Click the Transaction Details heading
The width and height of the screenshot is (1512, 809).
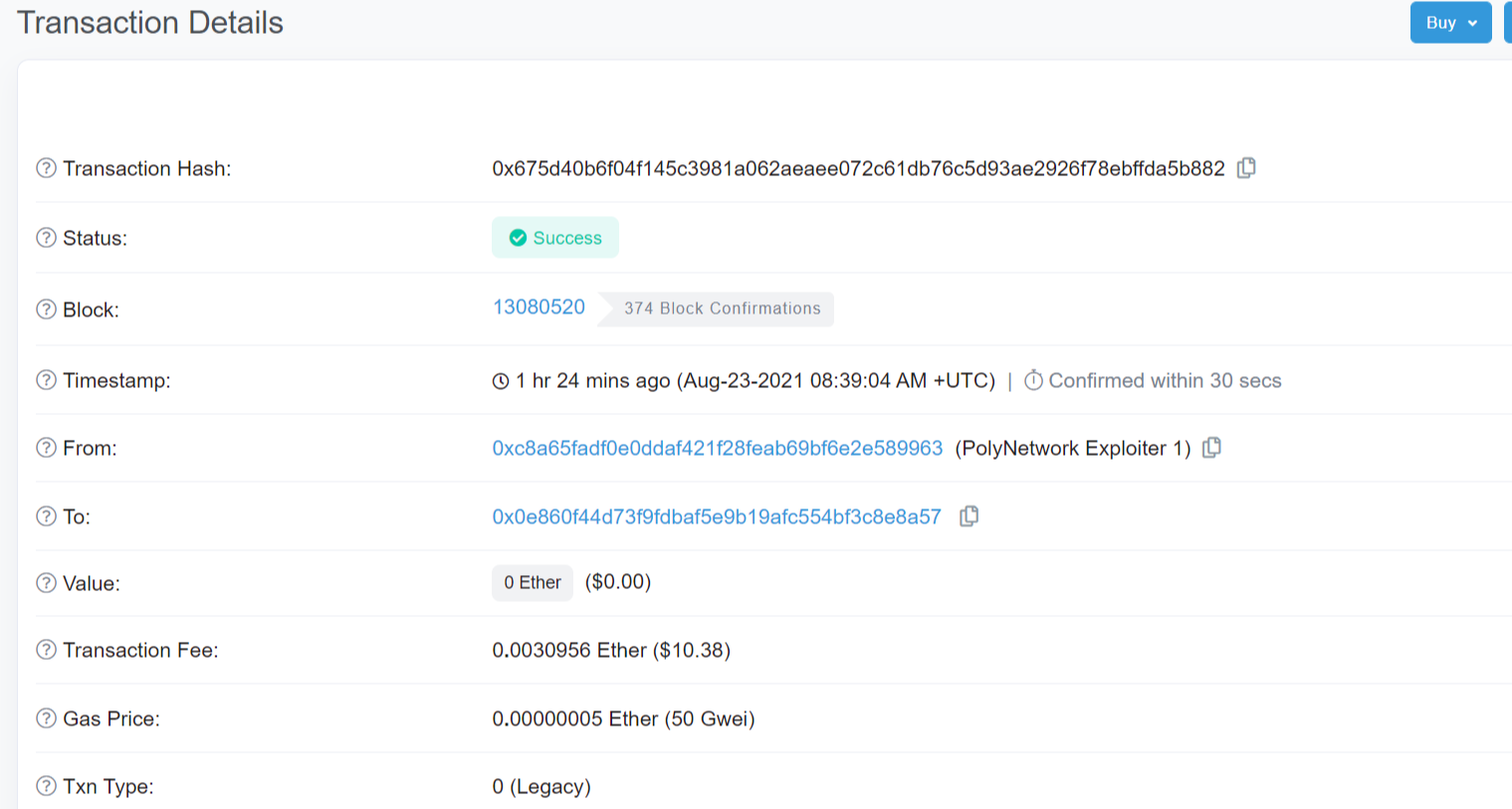(x=150, y=23)
